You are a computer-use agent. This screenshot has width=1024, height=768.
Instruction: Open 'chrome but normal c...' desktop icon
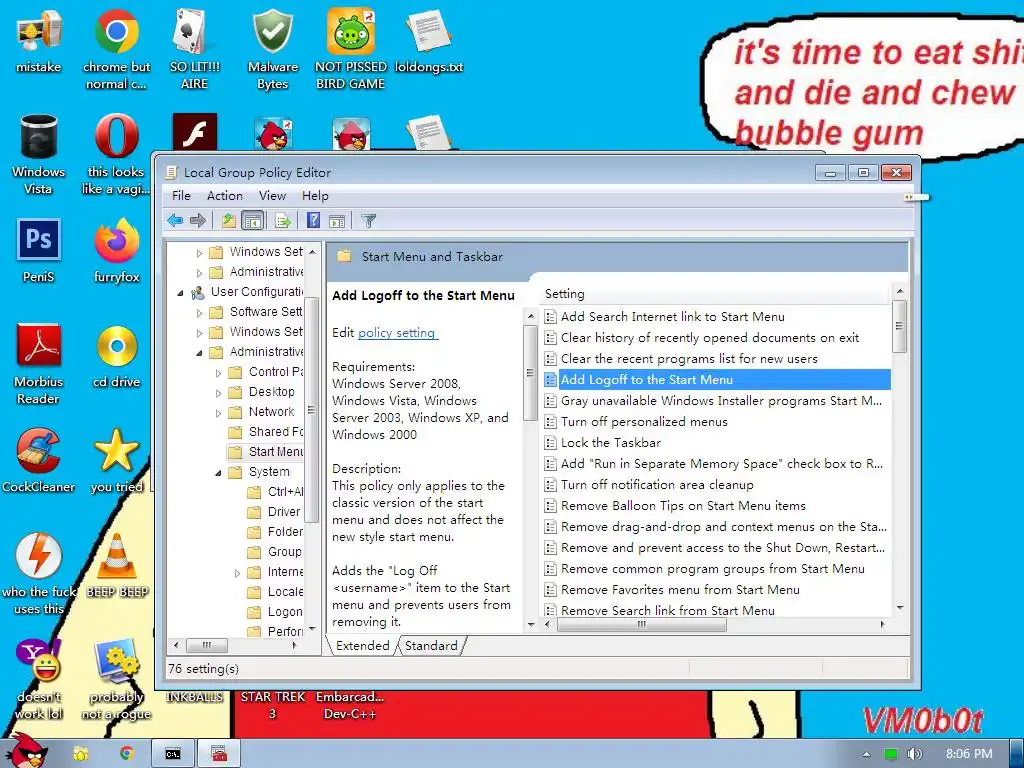[x=116, y=49]
